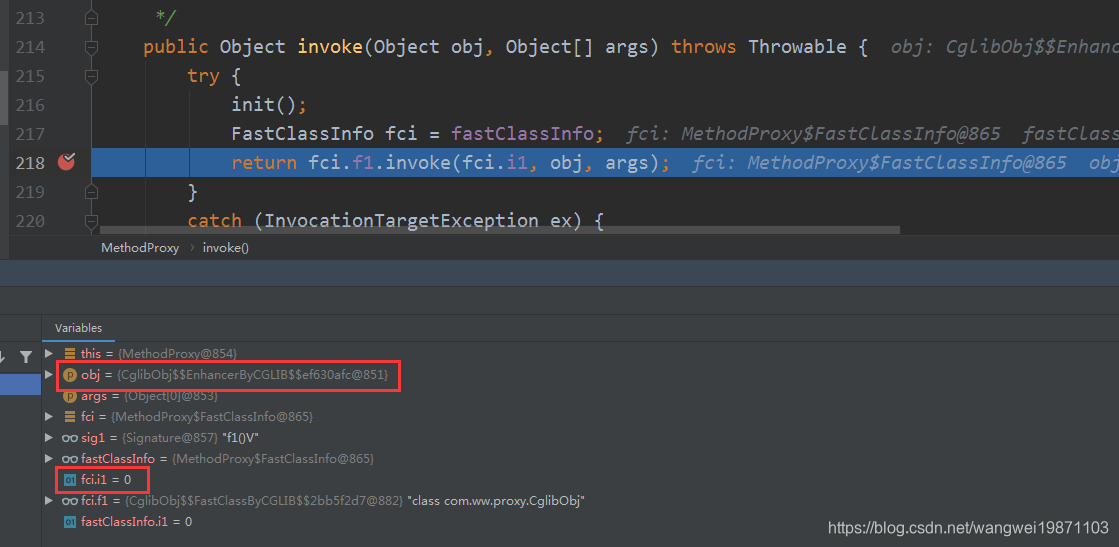Expand the 'this' variable node
Viewport: 1119px width, 547px height.
coord(49,353)
